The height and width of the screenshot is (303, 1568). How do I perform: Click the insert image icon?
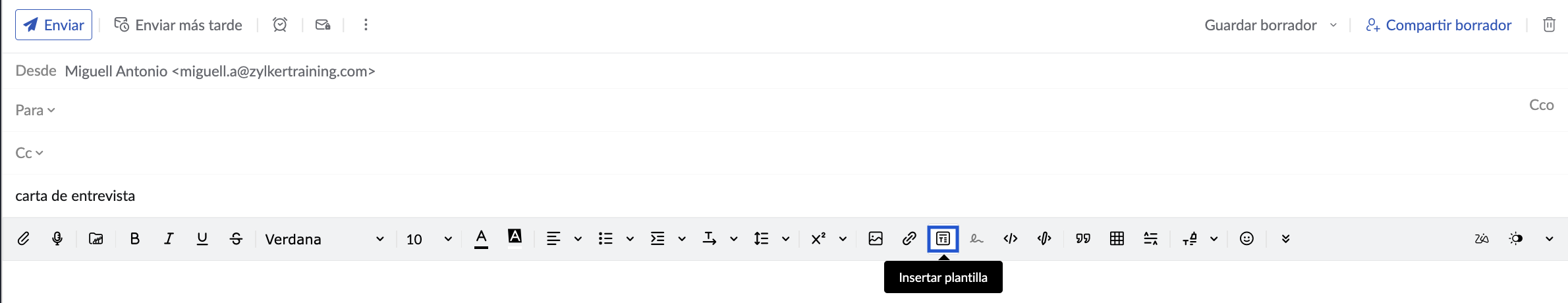(876, 239)
